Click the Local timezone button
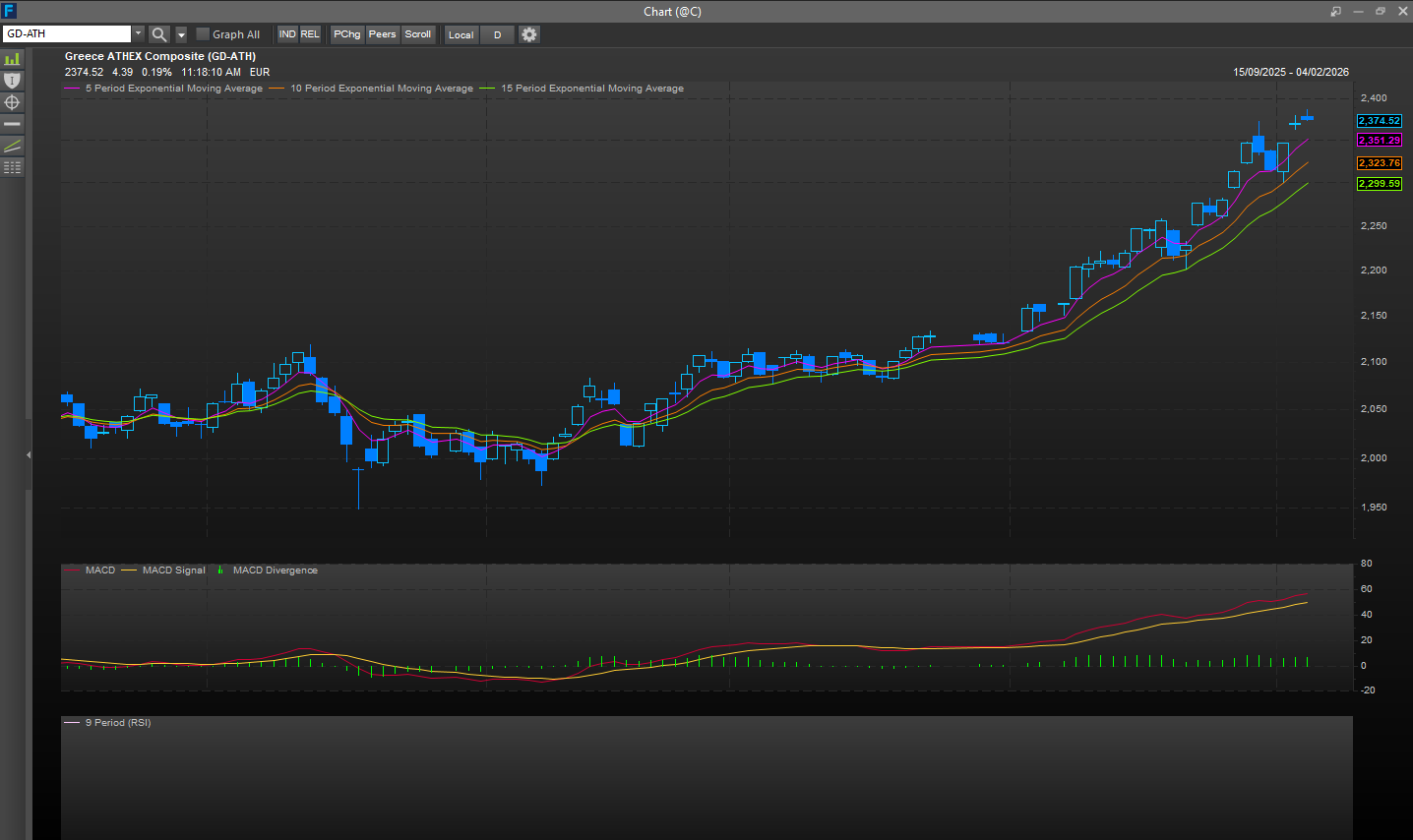The image size is (1413, 840). point(461,34)
